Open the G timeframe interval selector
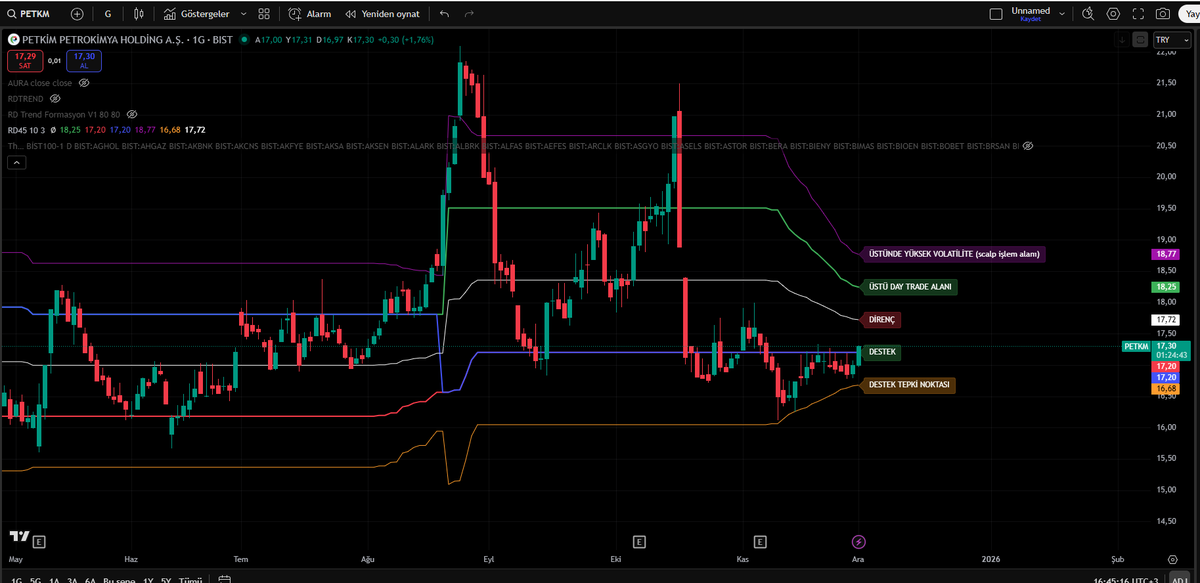The height and width of the screenshot is (583, 1200). coord(108,14)
